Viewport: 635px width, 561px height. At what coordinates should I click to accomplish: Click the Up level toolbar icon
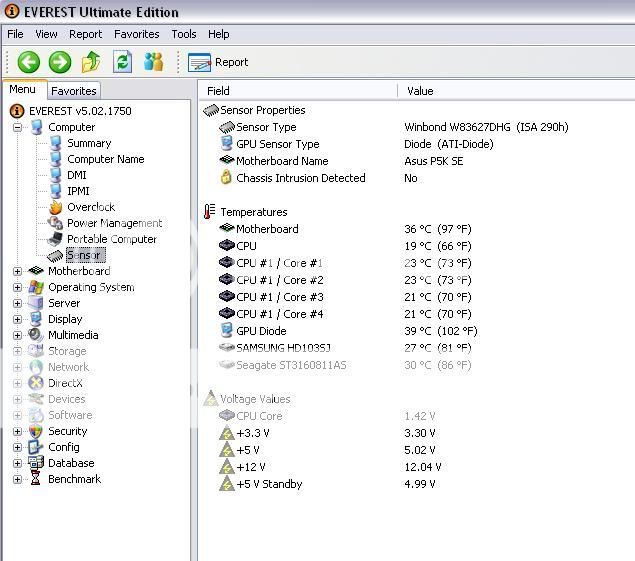tap(91, 62)
